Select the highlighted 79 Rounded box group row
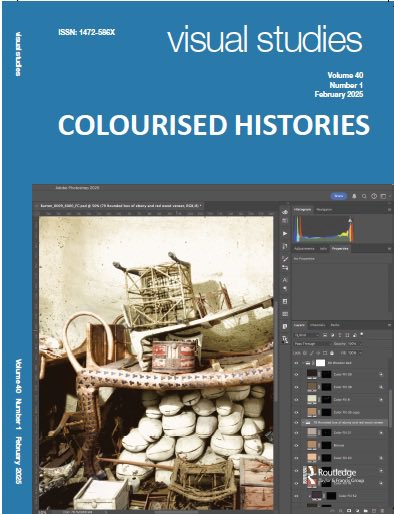This screenshot has height=514, width=394. point(344,423)
